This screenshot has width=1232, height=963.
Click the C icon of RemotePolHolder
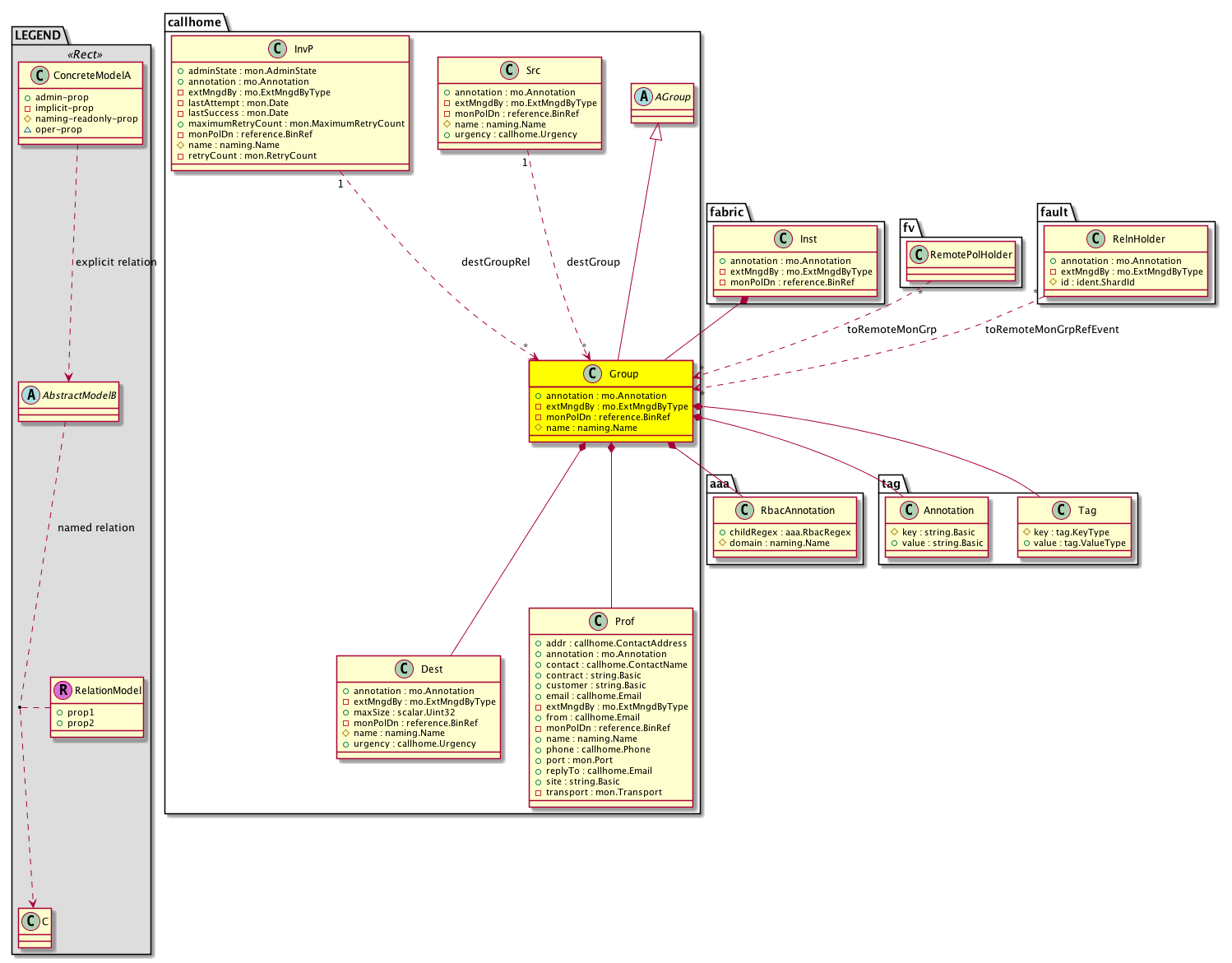coord(918,255)
